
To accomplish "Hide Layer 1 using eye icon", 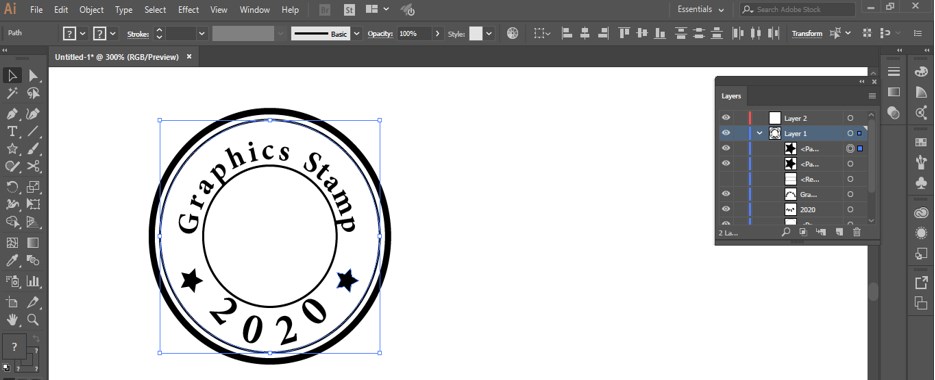I will (726, 134).
